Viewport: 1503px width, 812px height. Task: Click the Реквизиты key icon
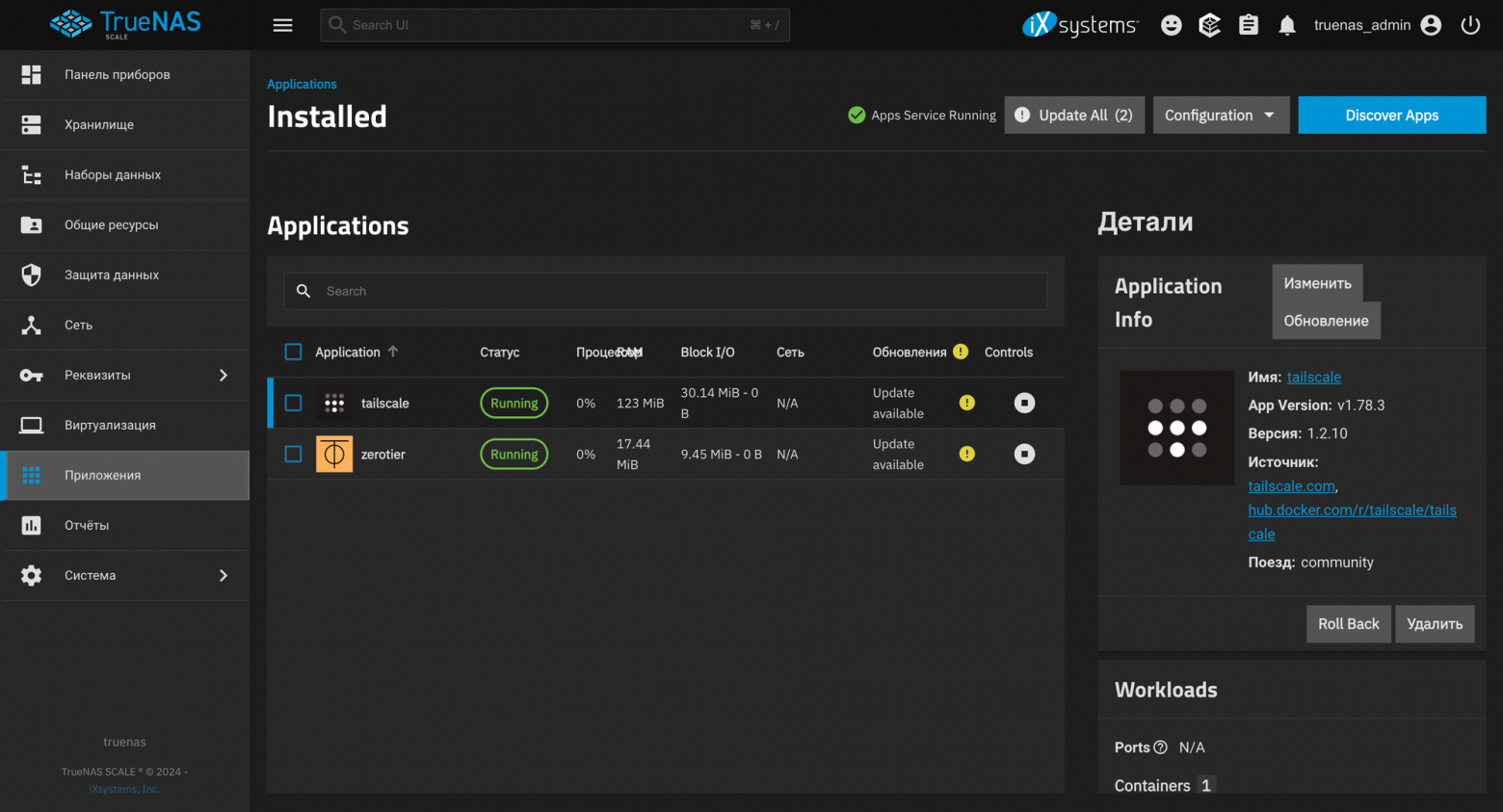pos(31,375)
